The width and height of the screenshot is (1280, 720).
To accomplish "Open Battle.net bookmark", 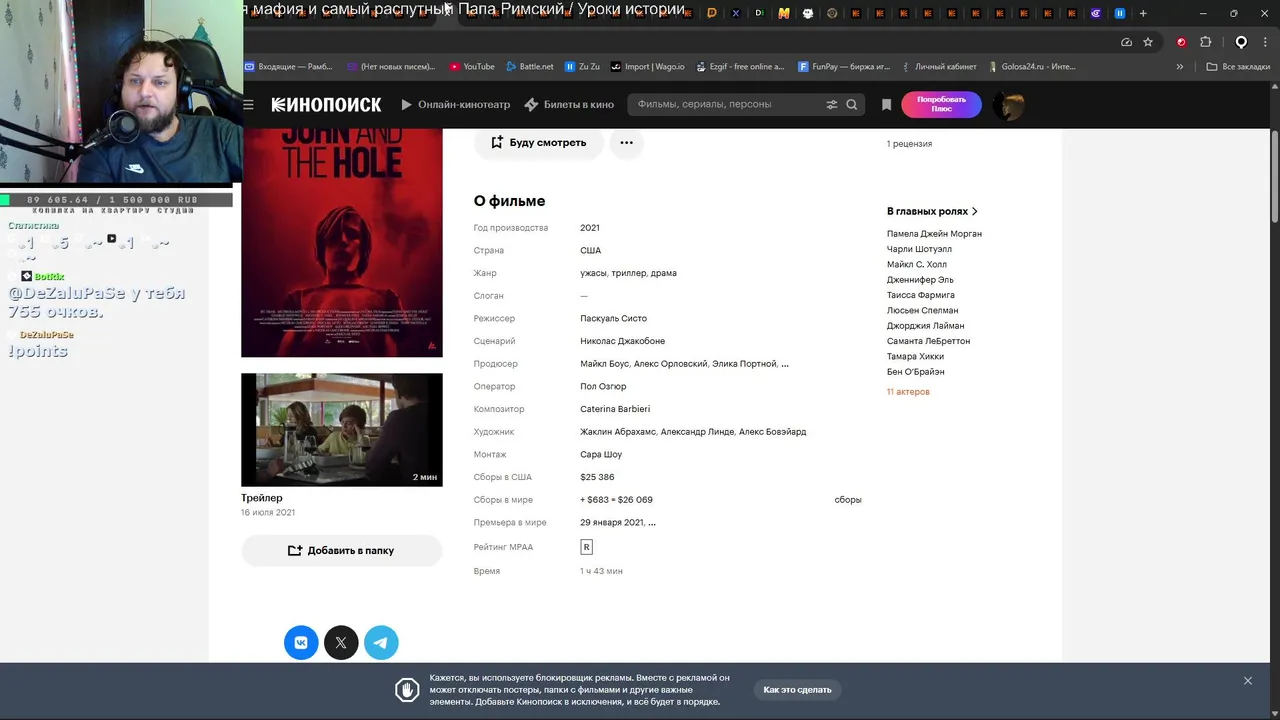I will pyautogui.click(x=529, y=67).
